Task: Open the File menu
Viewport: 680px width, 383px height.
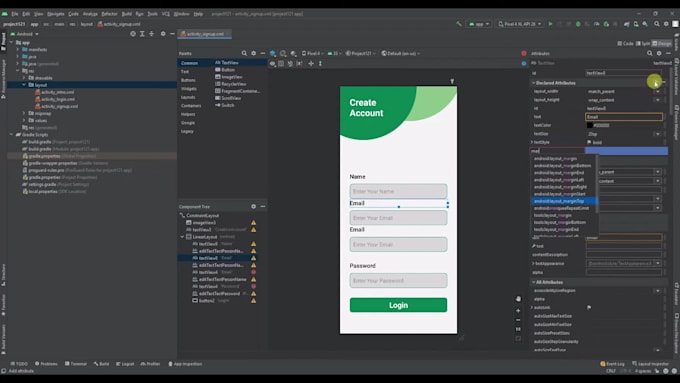Action: [15, 14]
